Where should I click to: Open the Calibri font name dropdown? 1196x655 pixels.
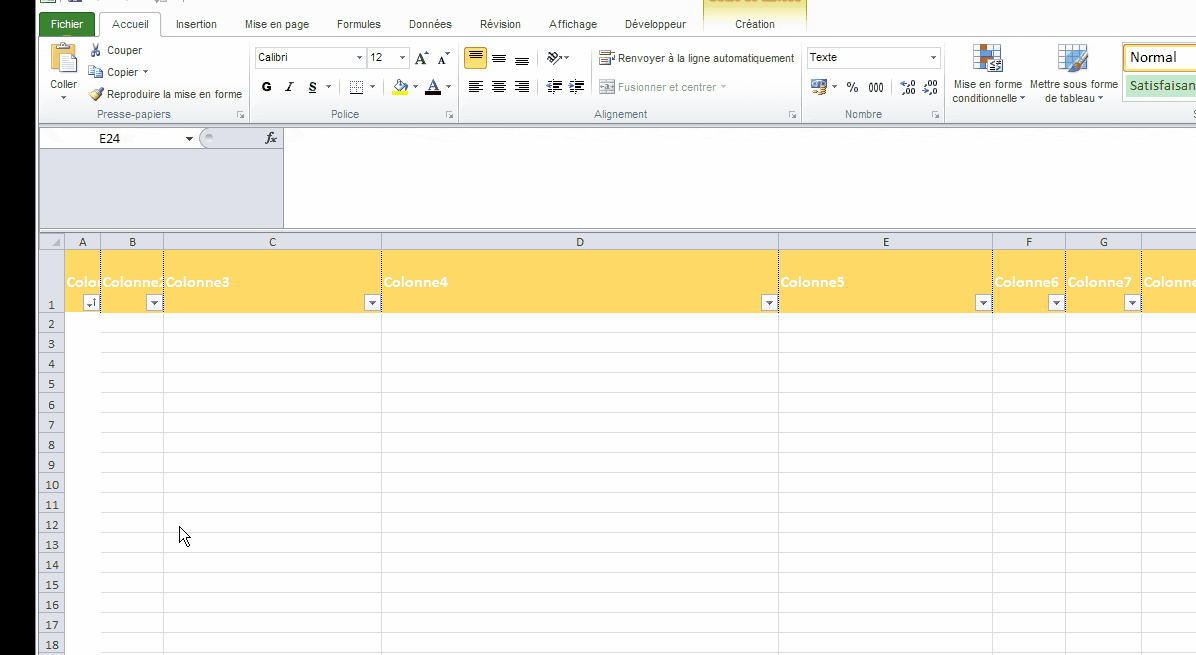tap(359, 58)
